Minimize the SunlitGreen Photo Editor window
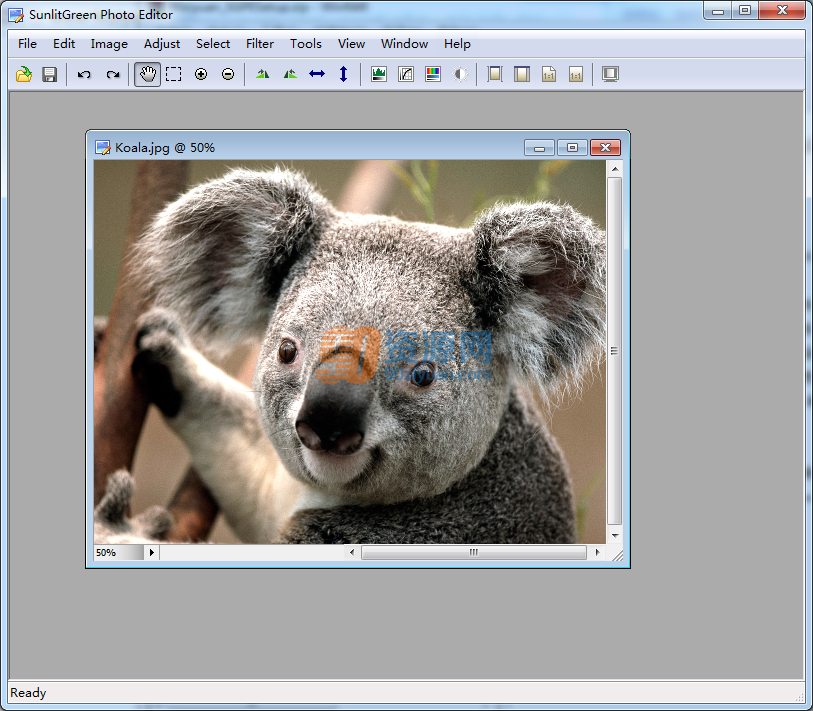This screenshot has height=711, width=813. pos(718,11)
